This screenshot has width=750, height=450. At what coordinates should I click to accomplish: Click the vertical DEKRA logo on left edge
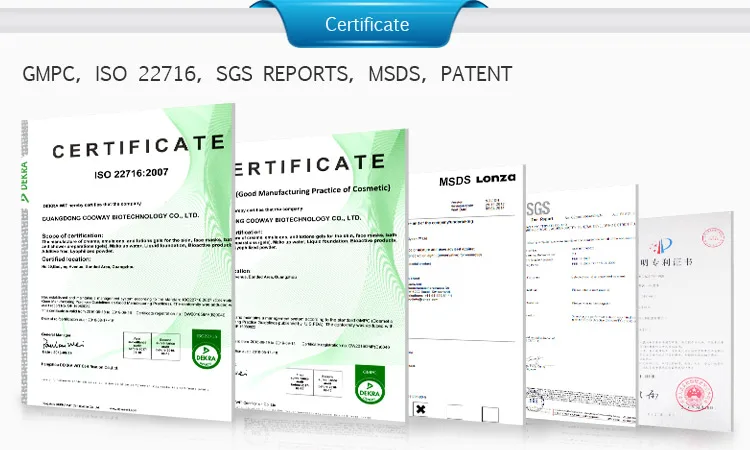[x=24, y=182]
